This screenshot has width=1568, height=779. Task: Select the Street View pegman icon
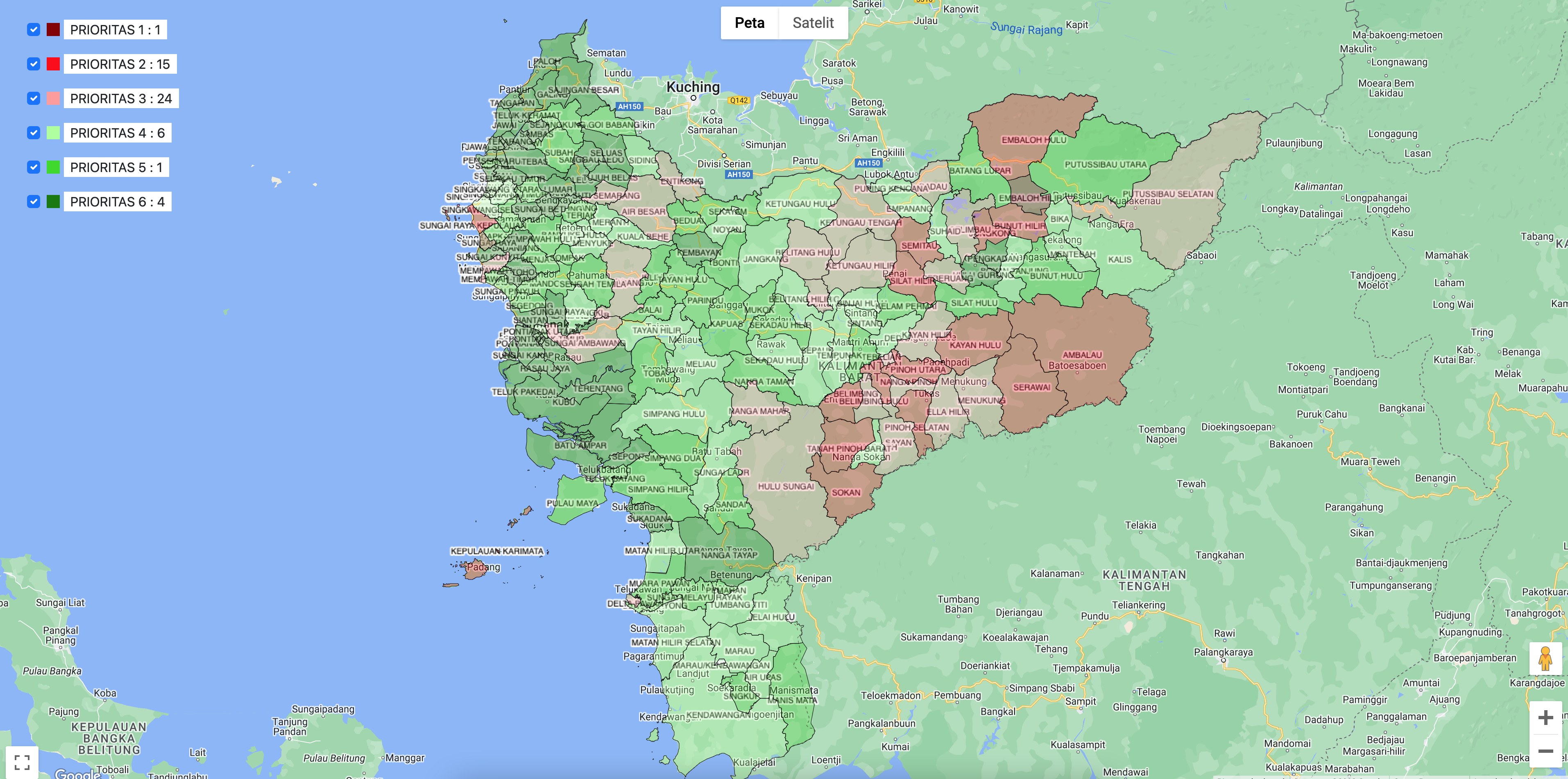coord(1545,659)
